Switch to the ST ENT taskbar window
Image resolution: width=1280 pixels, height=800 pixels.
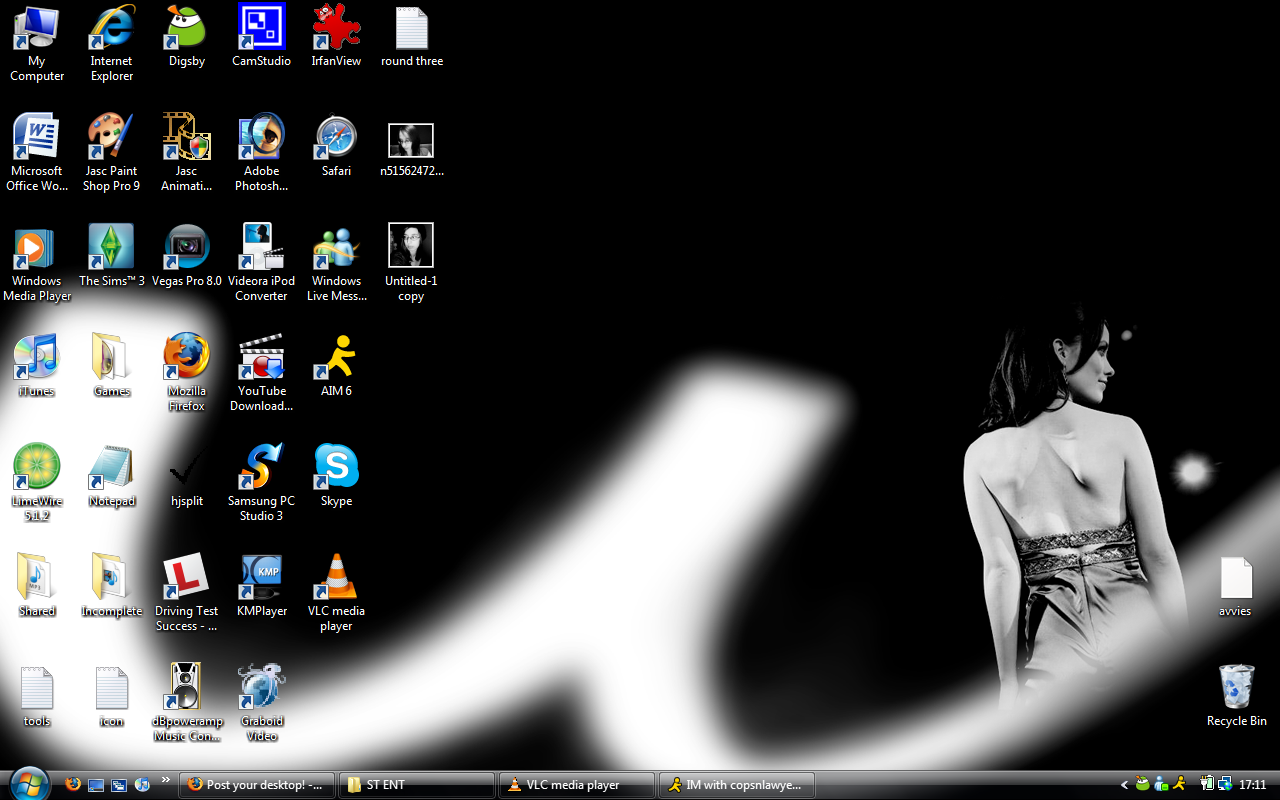[x=417, y=785]
